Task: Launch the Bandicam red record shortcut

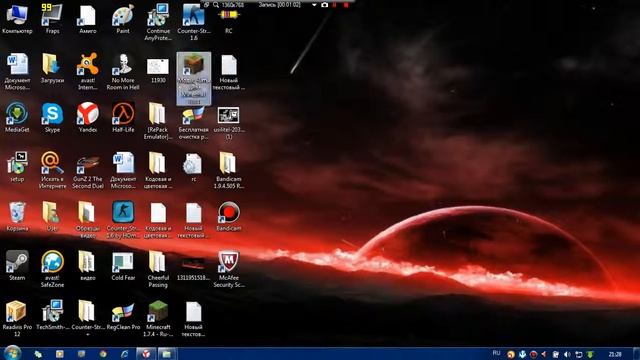Action: coord(229,216)
